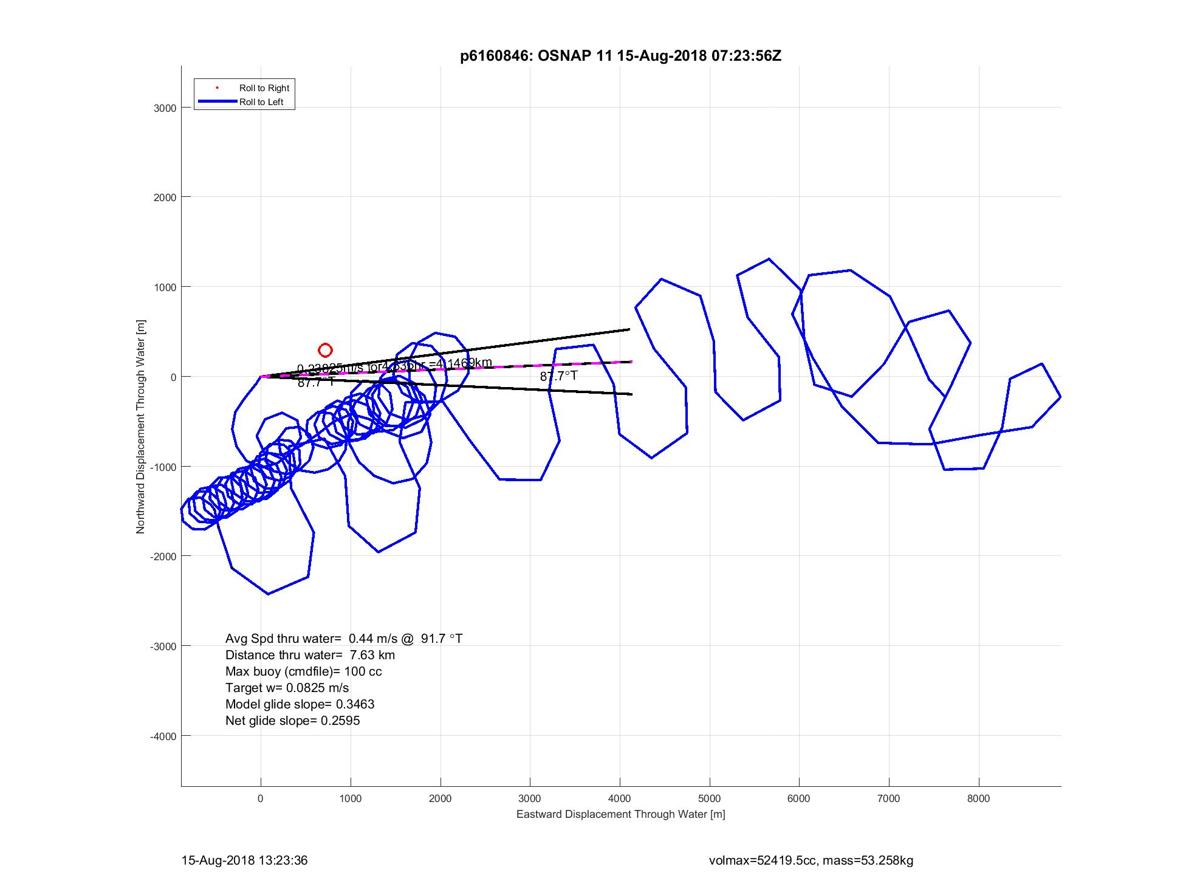This screenshot has height=885, width=1200.
Task: Click the 0 tick on the northward axis
Action: 173,377
